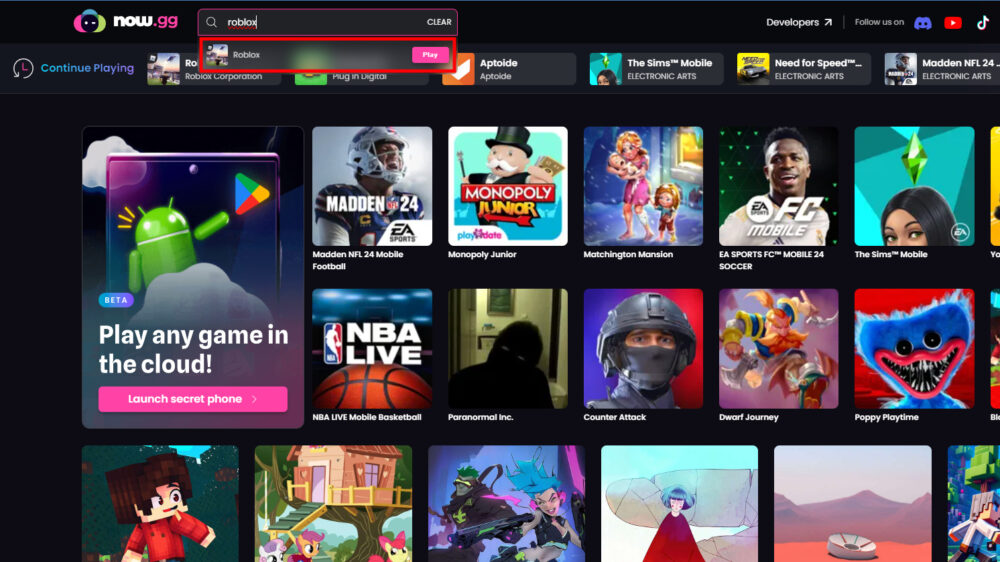Click the Continue Playing clock icon
1000x562 pixels.
tap(23, 68)
